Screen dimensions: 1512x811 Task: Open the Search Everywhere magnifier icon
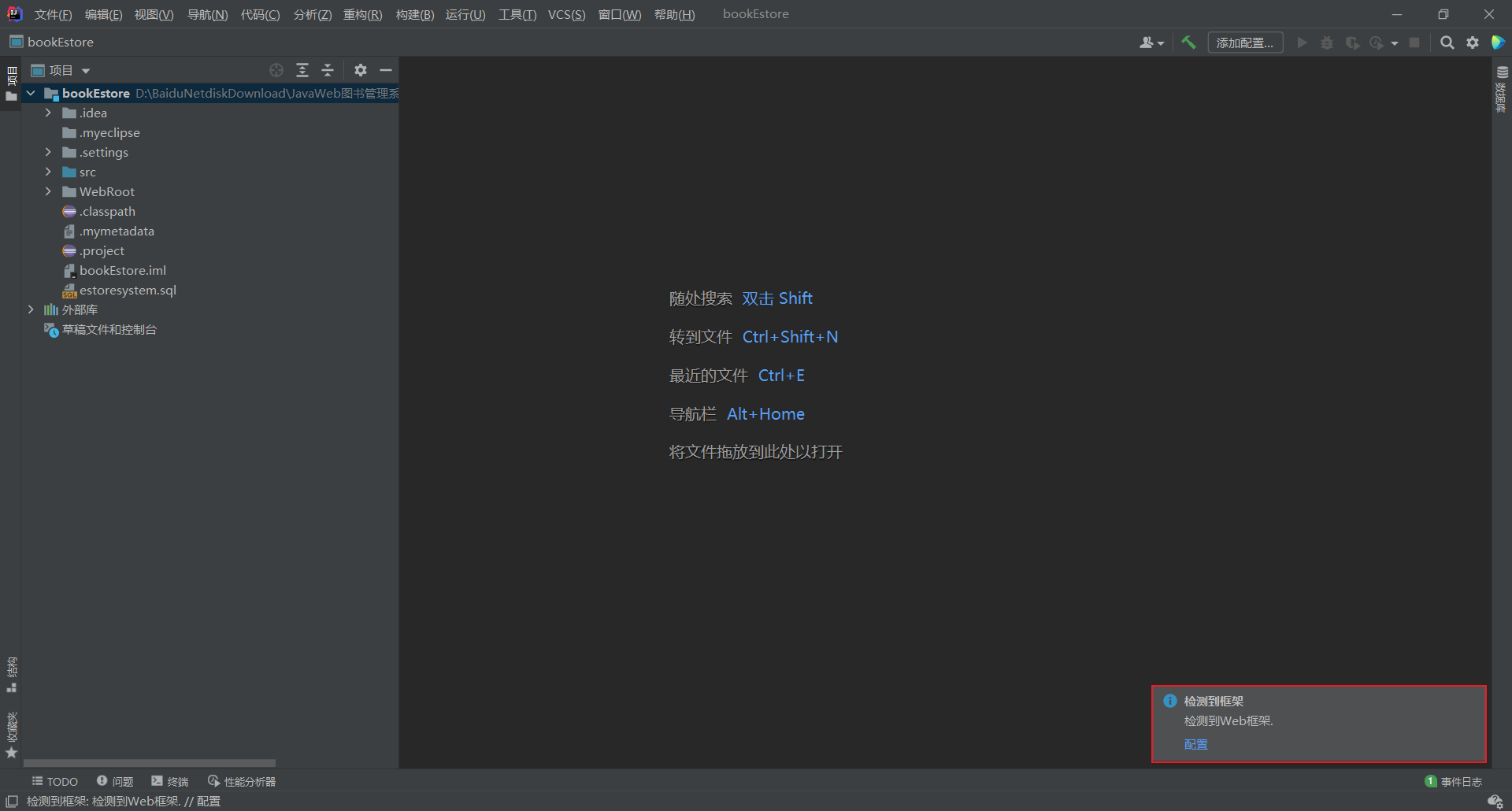click(1447, 43)
